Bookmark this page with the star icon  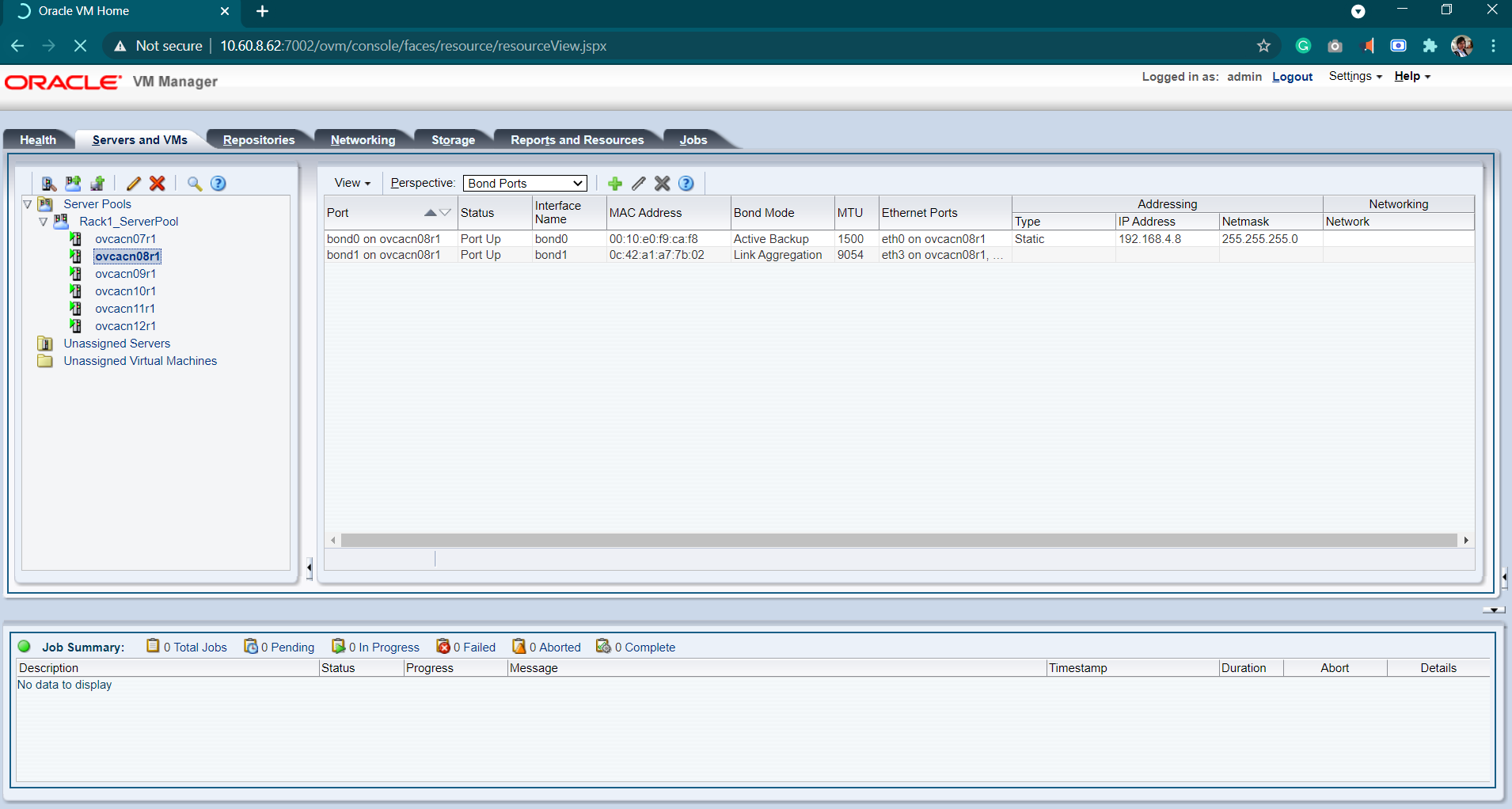click(1263, 46)
